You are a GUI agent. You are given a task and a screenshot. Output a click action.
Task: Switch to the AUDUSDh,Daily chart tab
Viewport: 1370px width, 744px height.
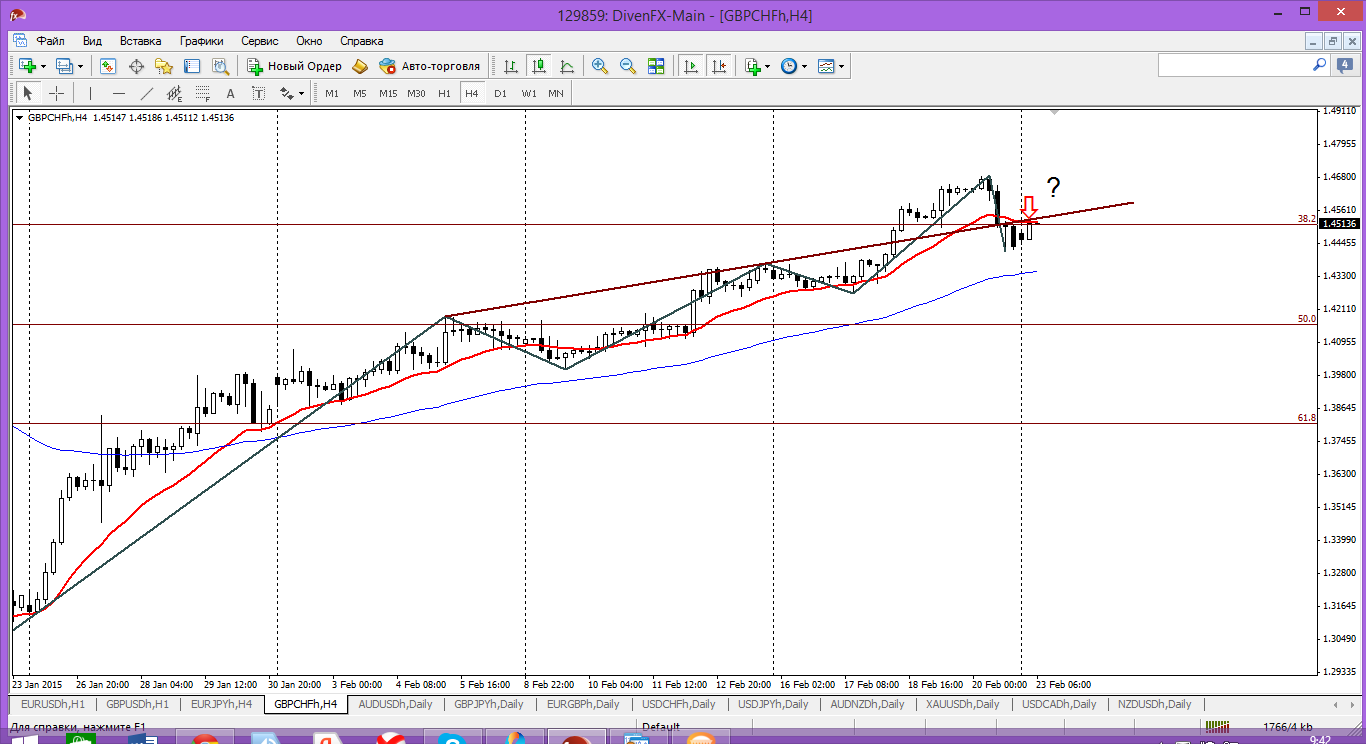[395, 704]
